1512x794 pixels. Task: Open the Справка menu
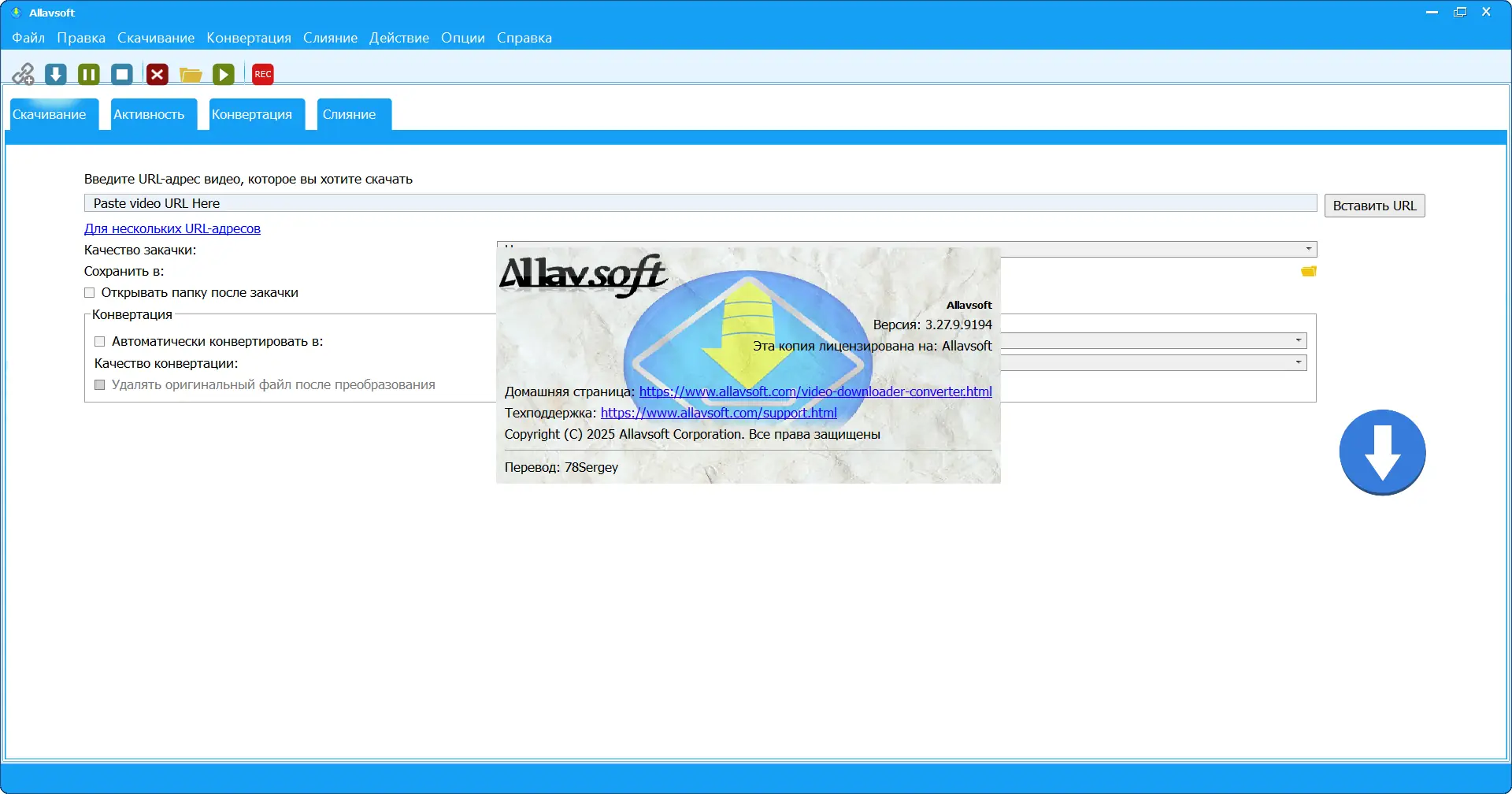tap(524, 38)
